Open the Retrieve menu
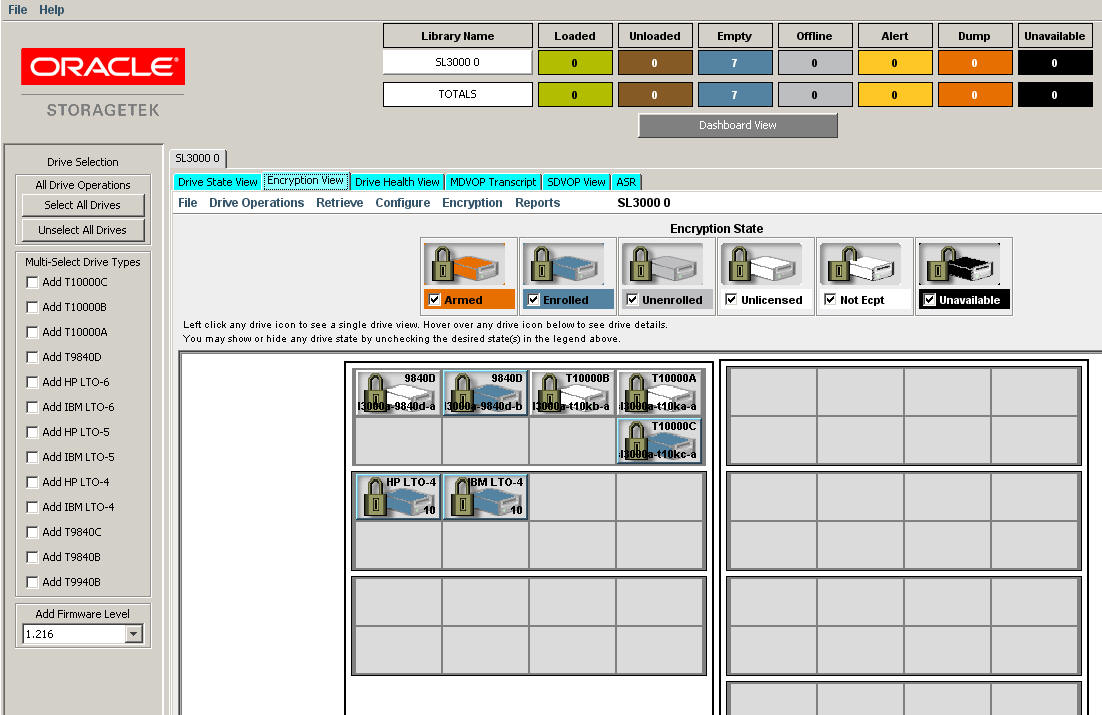The width and height of the screenshot is (1102, 715). point(339,202)
